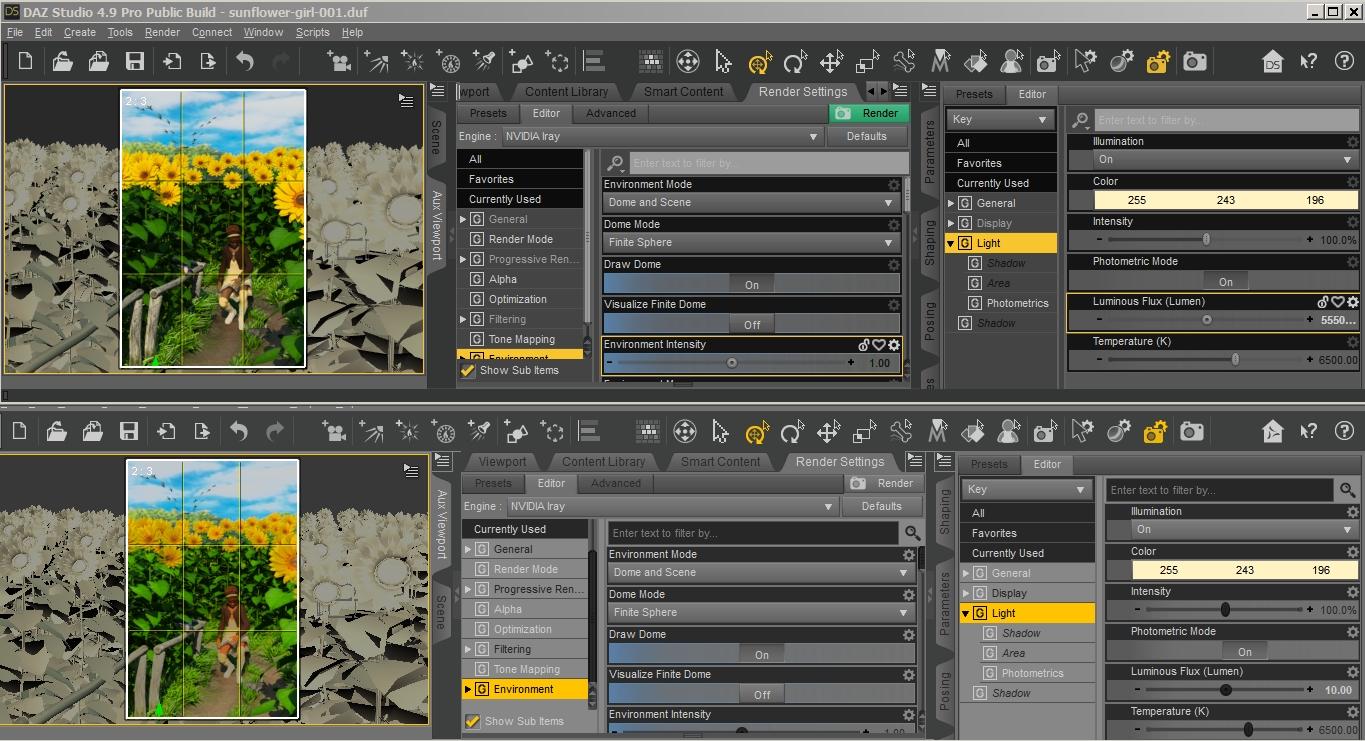The width and height of the screenshot is (1365, 741).
Task: Open Engine NVIDIA Iray dropdown in upper panel
Action: 660,136
